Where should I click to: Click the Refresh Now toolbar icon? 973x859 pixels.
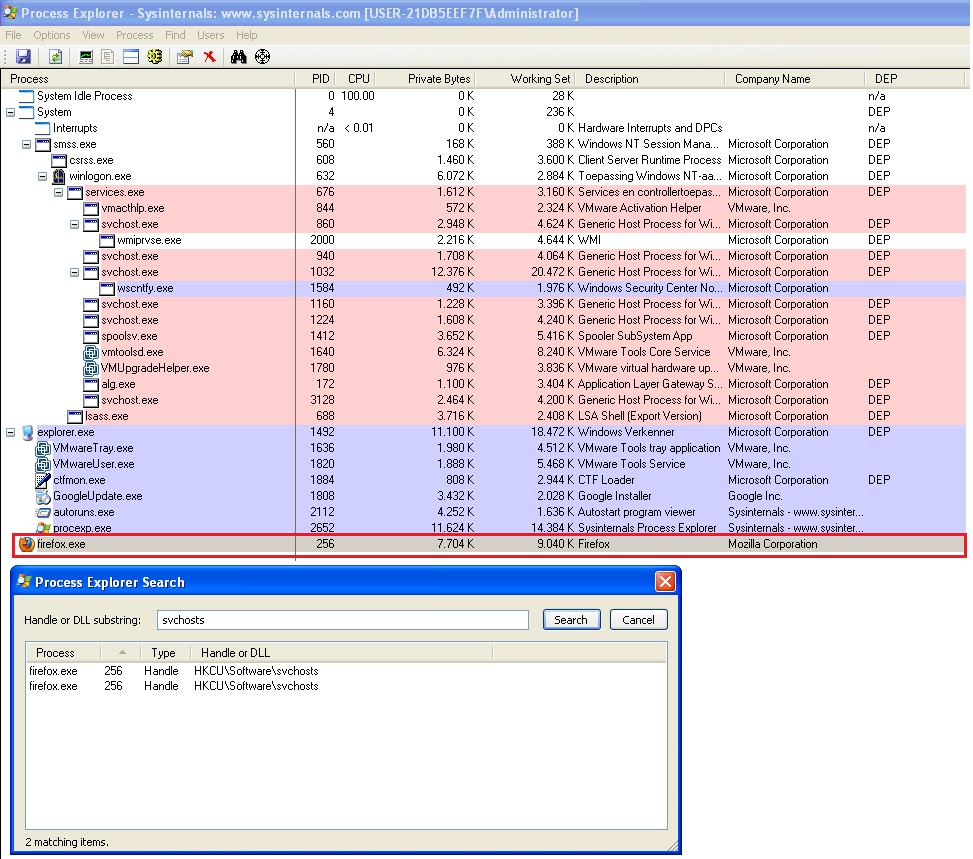(56, 56)
